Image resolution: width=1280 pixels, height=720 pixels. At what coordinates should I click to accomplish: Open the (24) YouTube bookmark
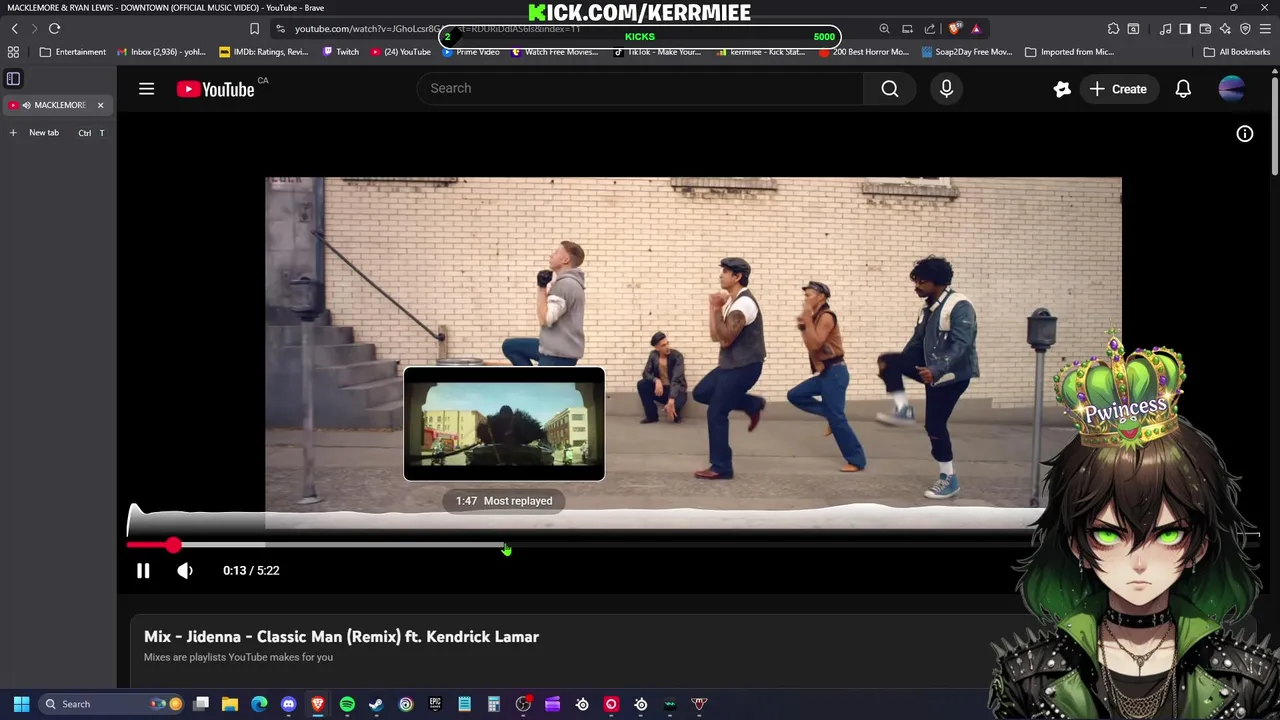[400, 52]
